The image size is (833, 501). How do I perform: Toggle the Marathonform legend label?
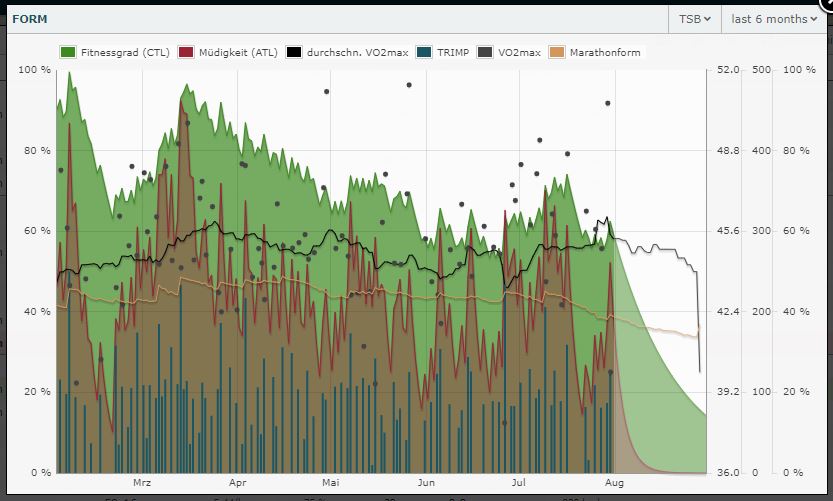pos(603,52)
